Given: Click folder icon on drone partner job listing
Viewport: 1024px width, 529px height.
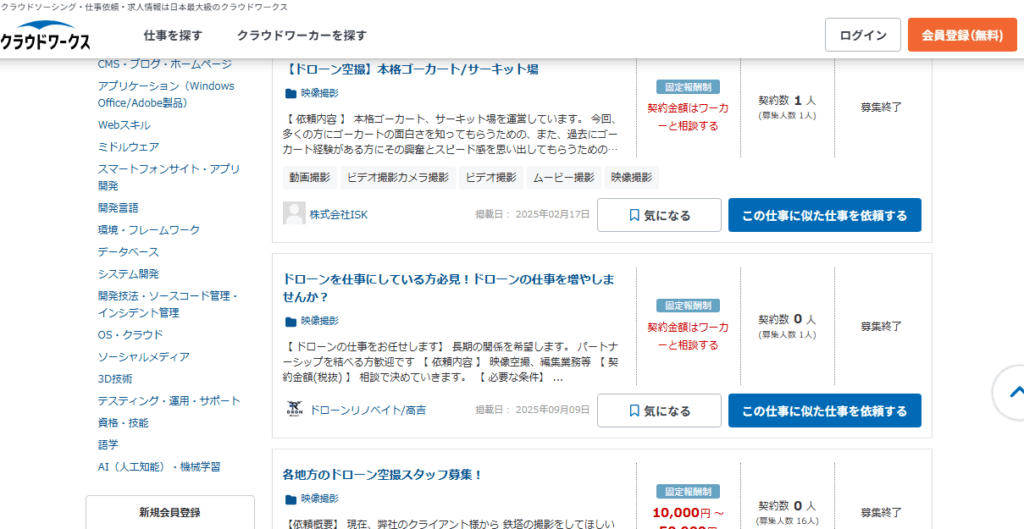Looking at the screenshot, I should (x=291, y=322).
